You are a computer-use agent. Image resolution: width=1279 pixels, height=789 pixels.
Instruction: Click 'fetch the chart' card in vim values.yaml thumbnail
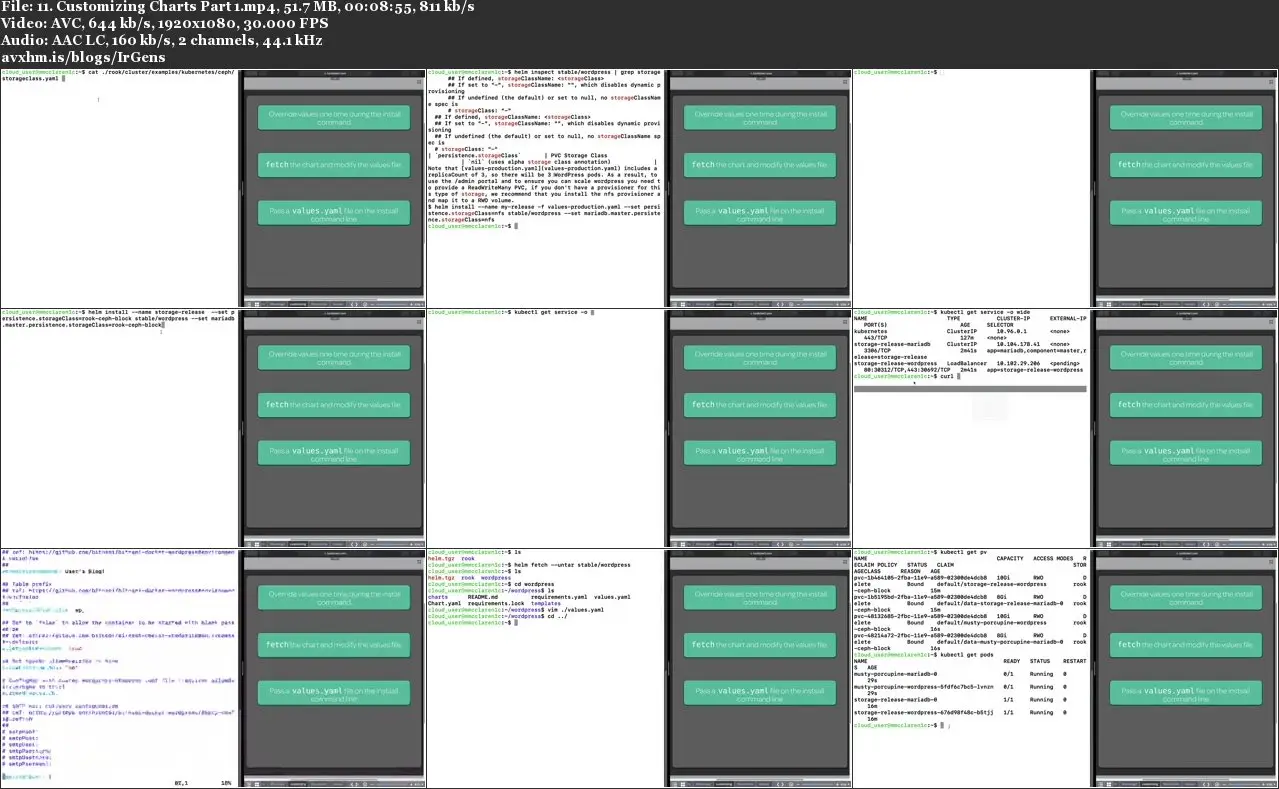click(x=334, y=645)
